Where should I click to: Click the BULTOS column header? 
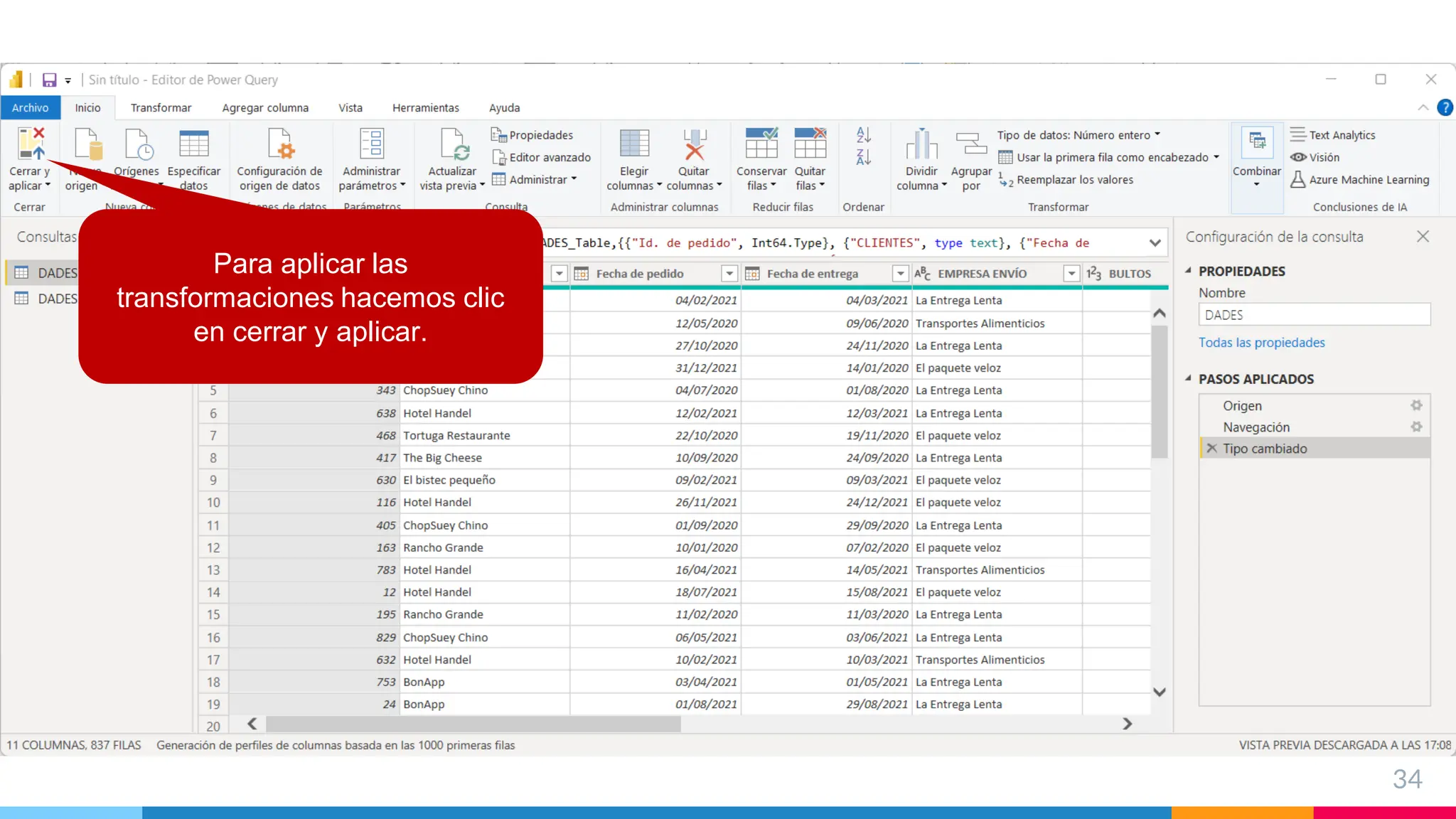point(1125,274)
